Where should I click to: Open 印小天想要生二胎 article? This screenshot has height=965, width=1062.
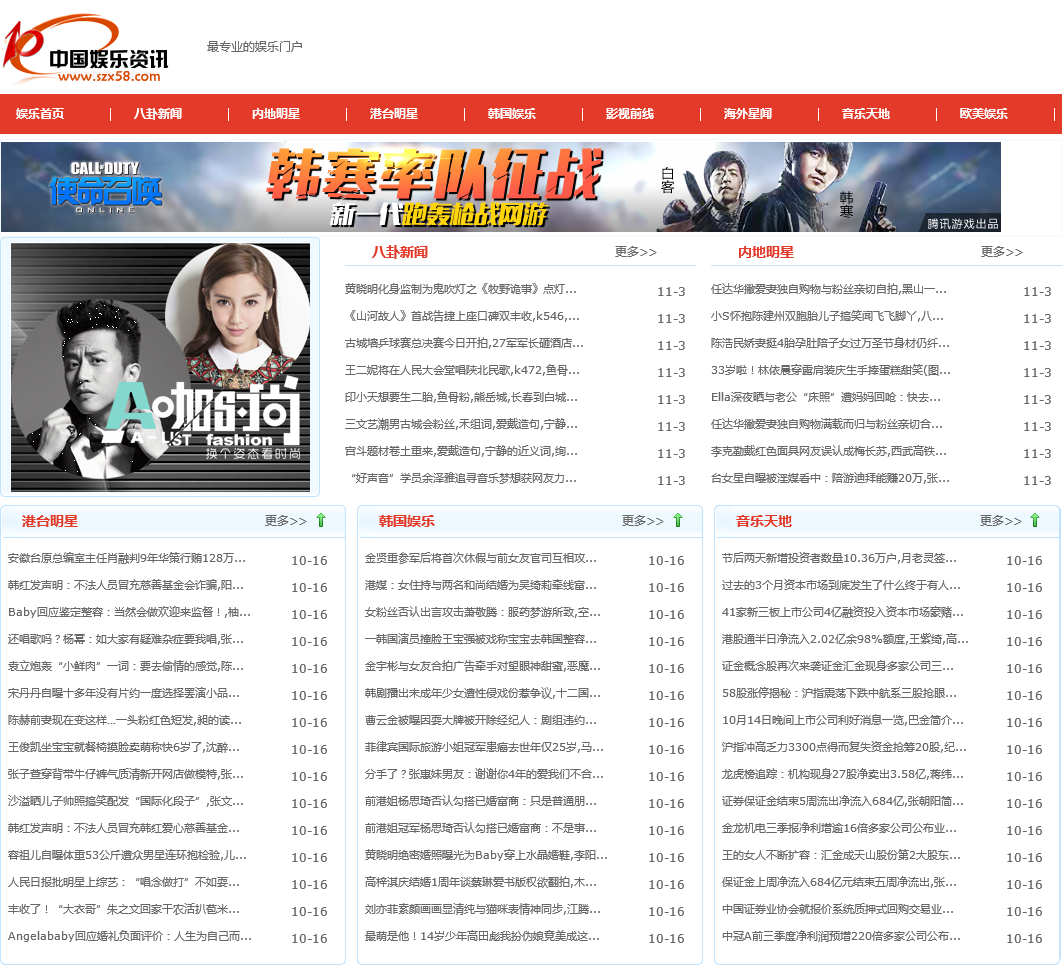pos(461,398)
